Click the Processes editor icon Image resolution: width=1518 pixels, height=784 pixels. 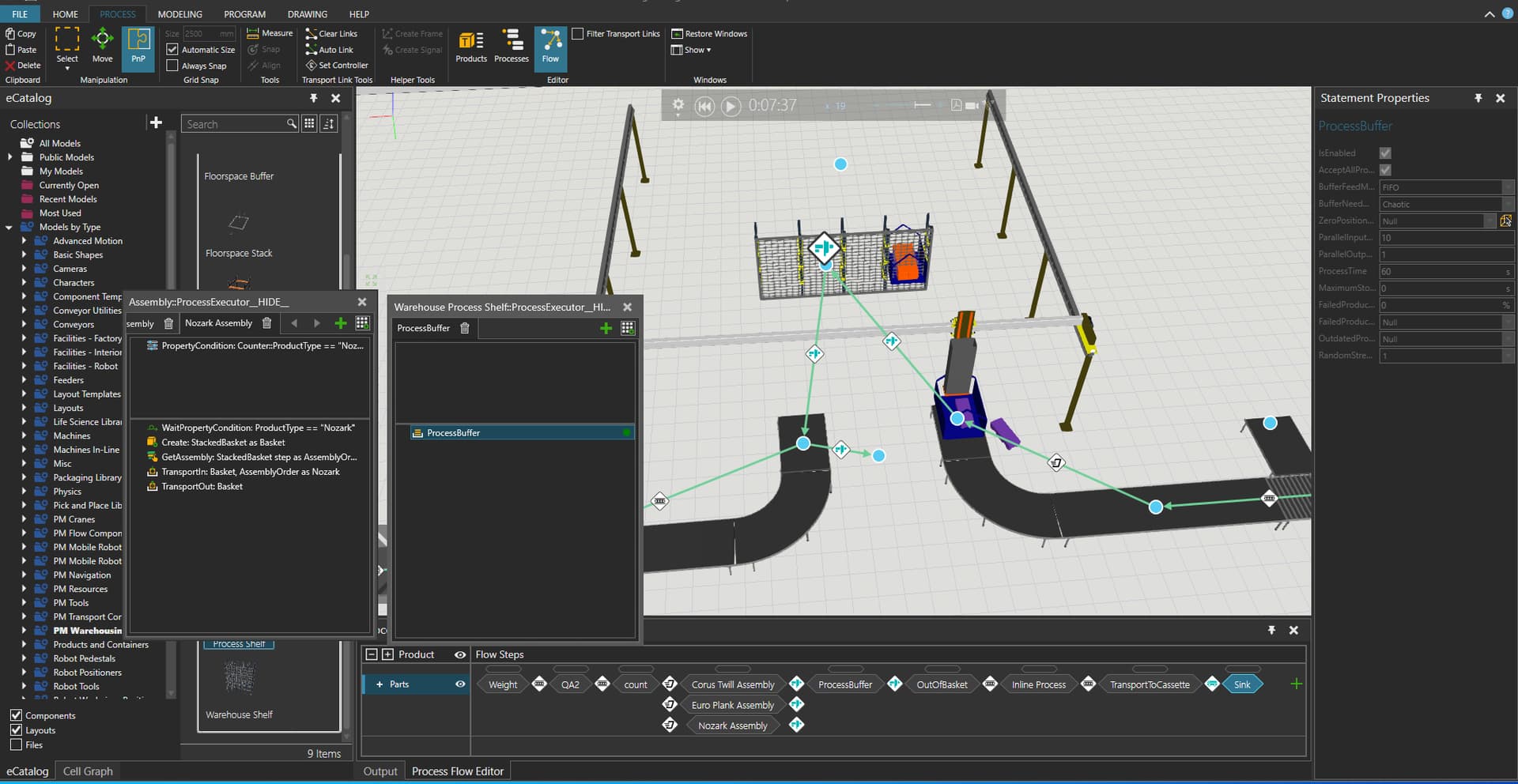coord(511,47)
